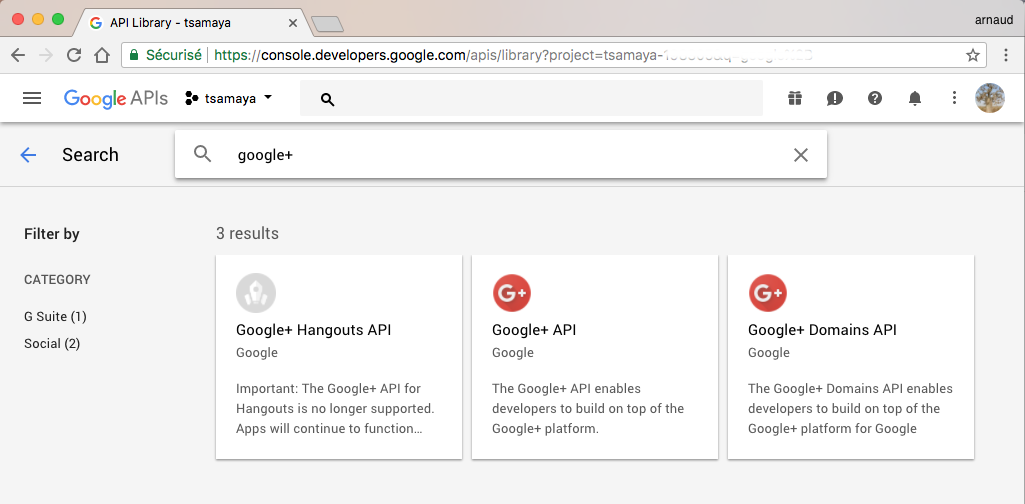Open the tsamaya project selector dropdown
Screen dimensions: 1025x504
(x=229, y=99)
